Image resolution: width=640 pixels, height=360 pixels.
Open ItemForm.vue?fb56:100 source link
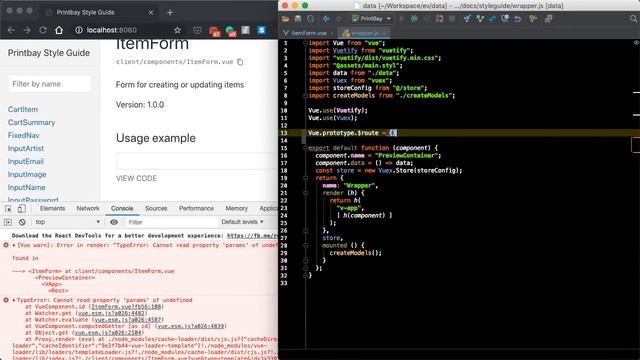point(127,307)
